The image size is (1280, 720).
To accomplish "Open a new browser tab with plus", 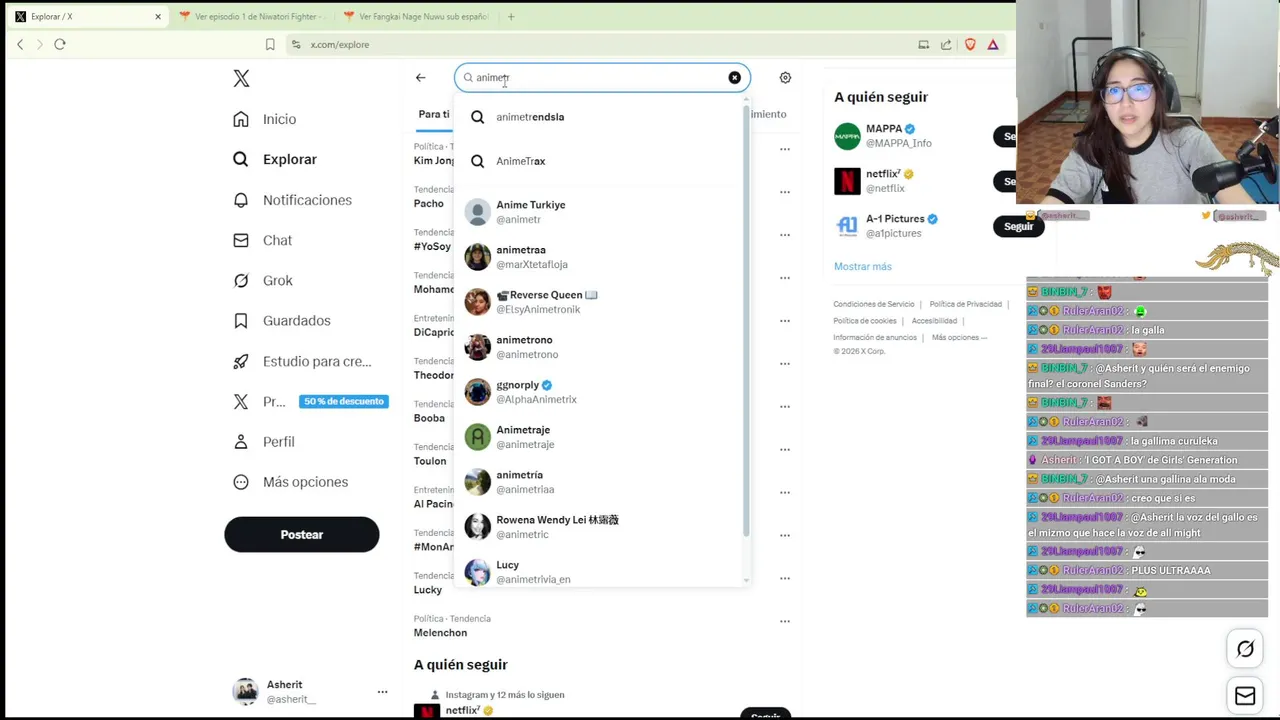I will pos(511,16).
